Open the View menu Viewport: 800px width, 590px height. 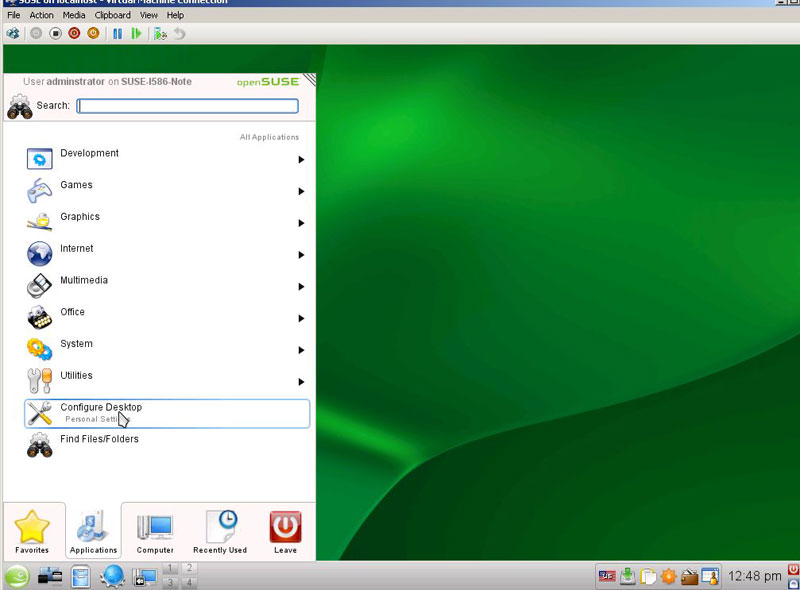coord(149,15)
